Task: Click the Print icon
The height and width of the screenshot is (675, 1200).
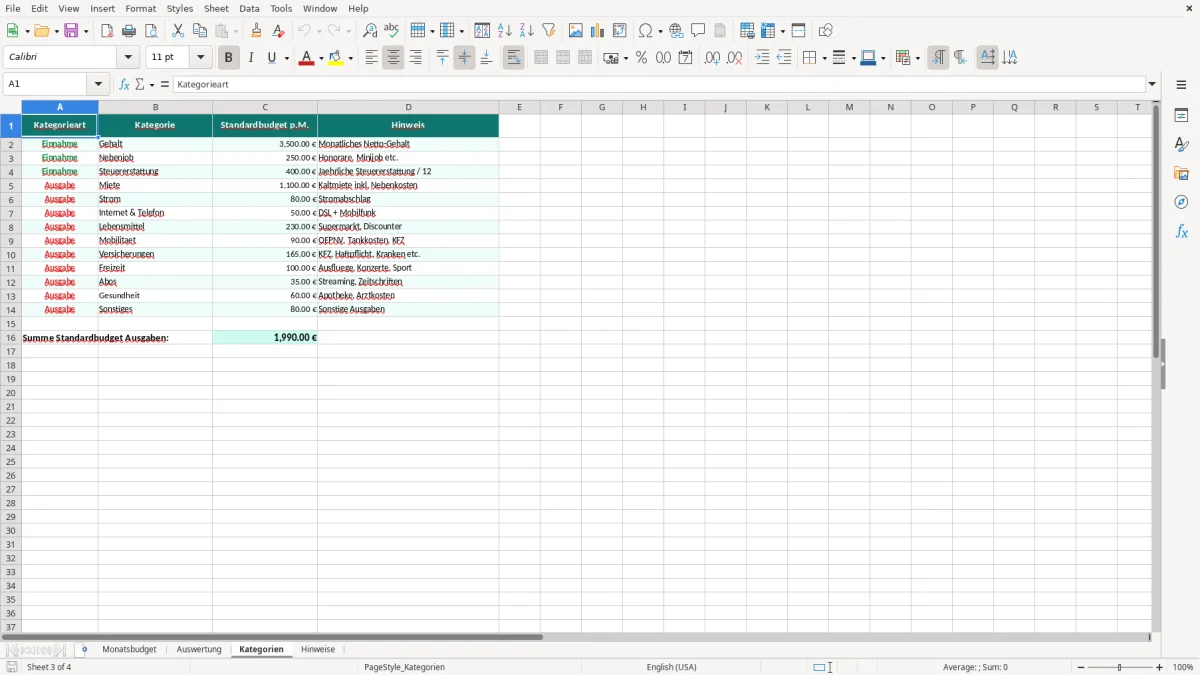Action: 129,31
